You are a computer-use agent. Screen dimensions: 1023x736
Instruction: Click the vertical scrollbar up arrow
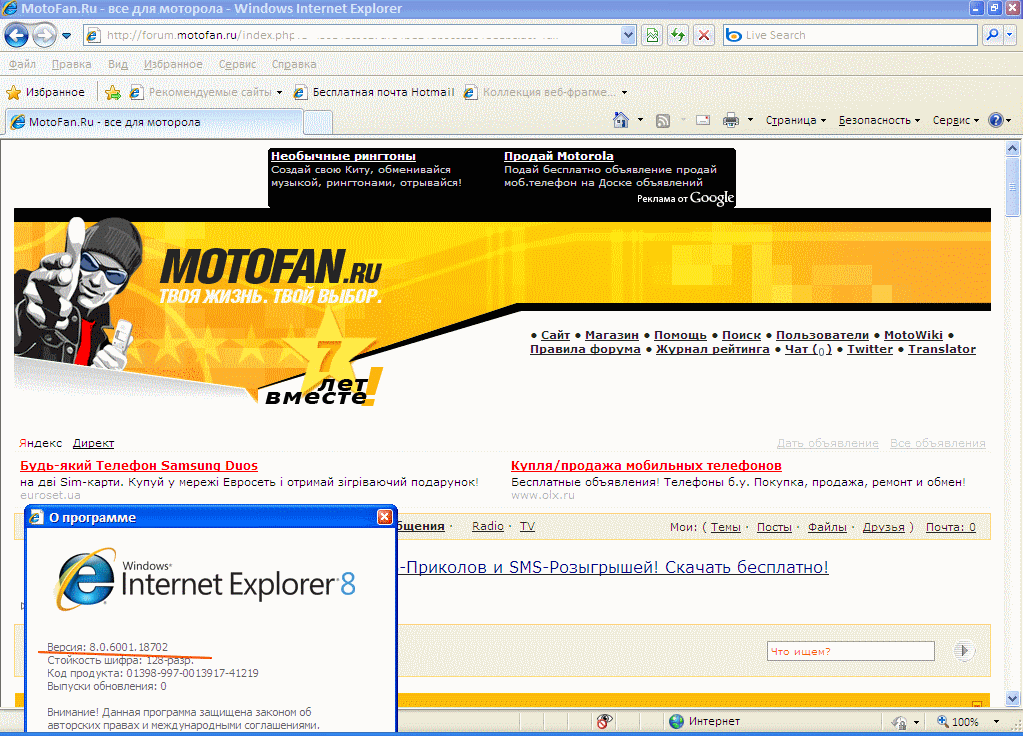pos(1013,149)
